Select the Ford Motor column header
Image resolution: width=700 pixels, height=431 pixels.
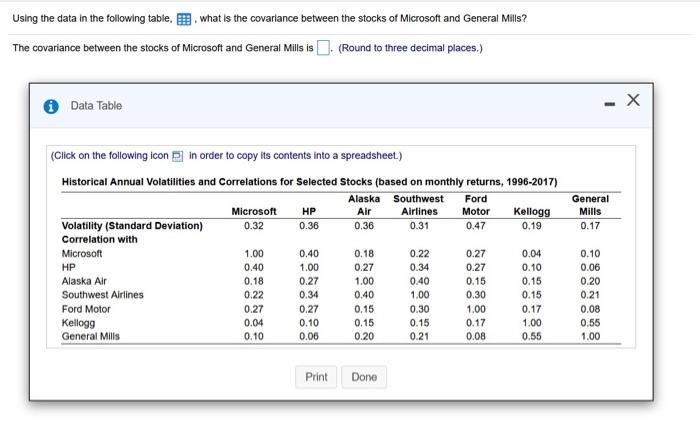(x=475, y=205)
